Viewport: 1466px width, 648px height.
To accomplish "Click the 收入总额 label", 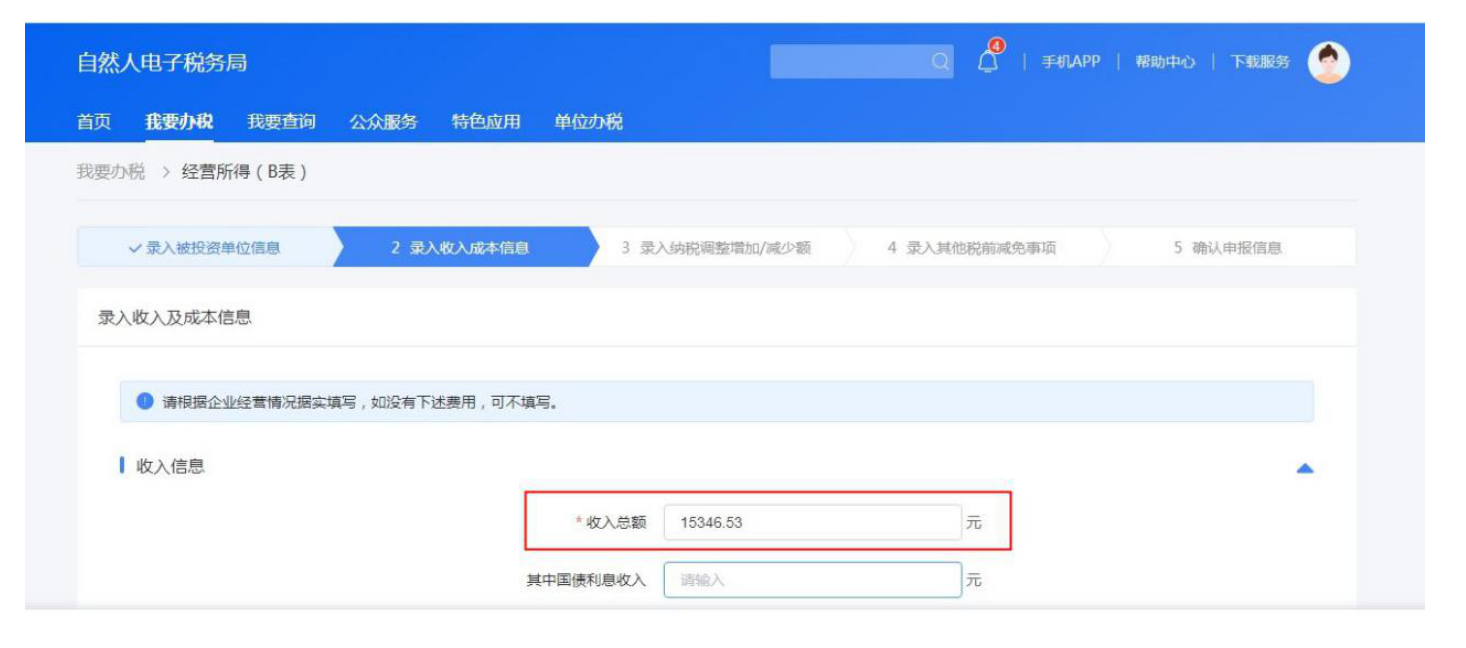I will 616,522.
